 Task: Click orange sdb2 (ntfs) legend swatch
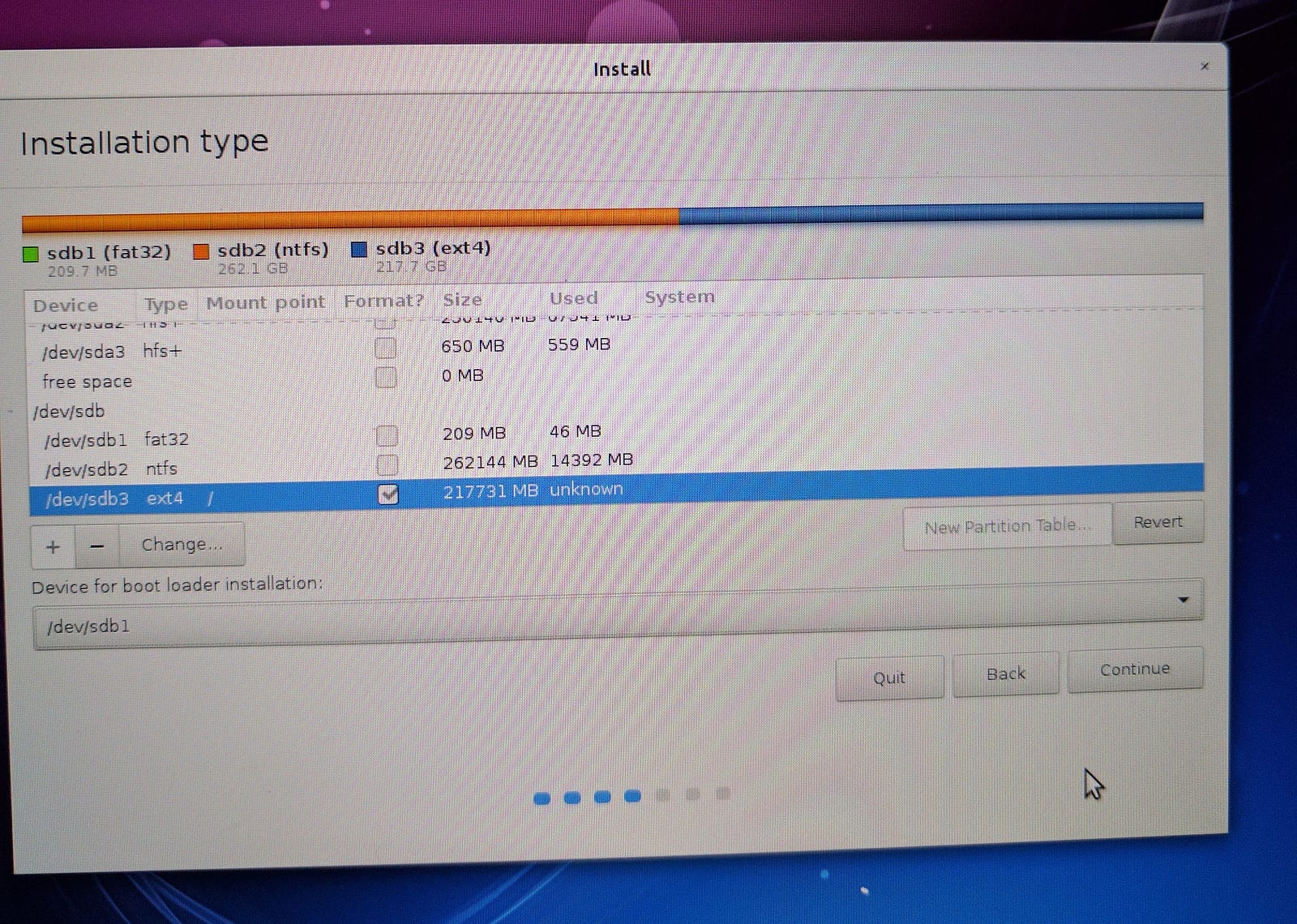[x=201, y=252]
